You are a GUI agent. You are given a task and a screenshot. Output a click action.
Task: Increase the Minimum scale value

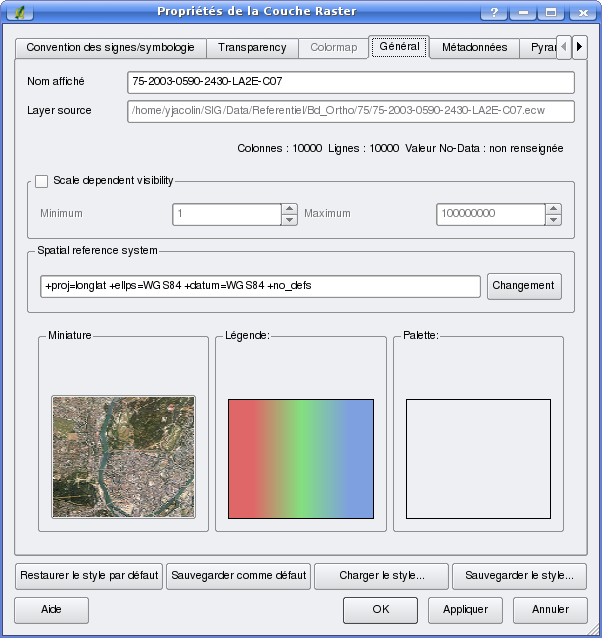click(290, 209)
